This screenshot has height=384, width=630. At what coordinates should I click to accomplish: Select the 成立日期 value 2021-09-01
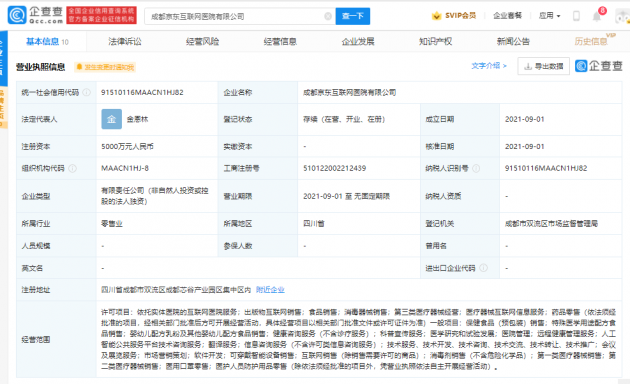point(525,119)
